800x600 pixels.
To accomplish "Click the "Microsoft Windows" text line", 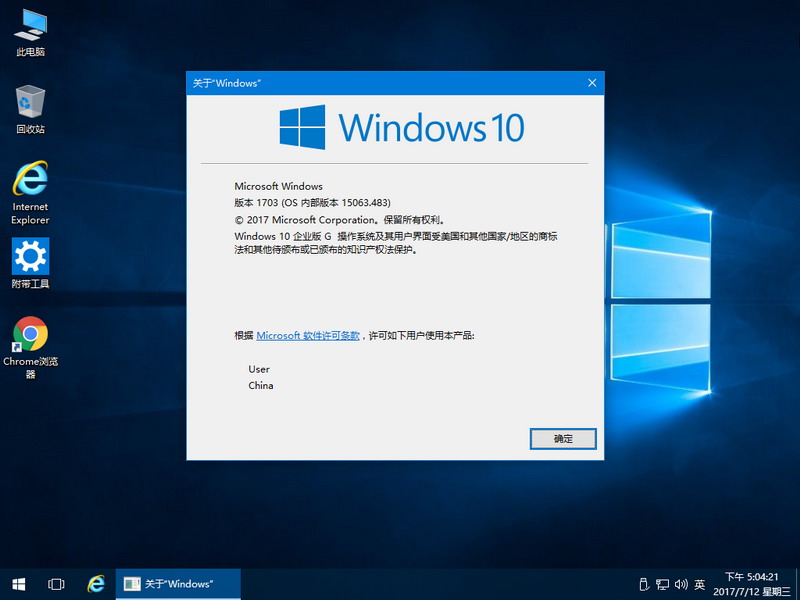I will 279,186.
